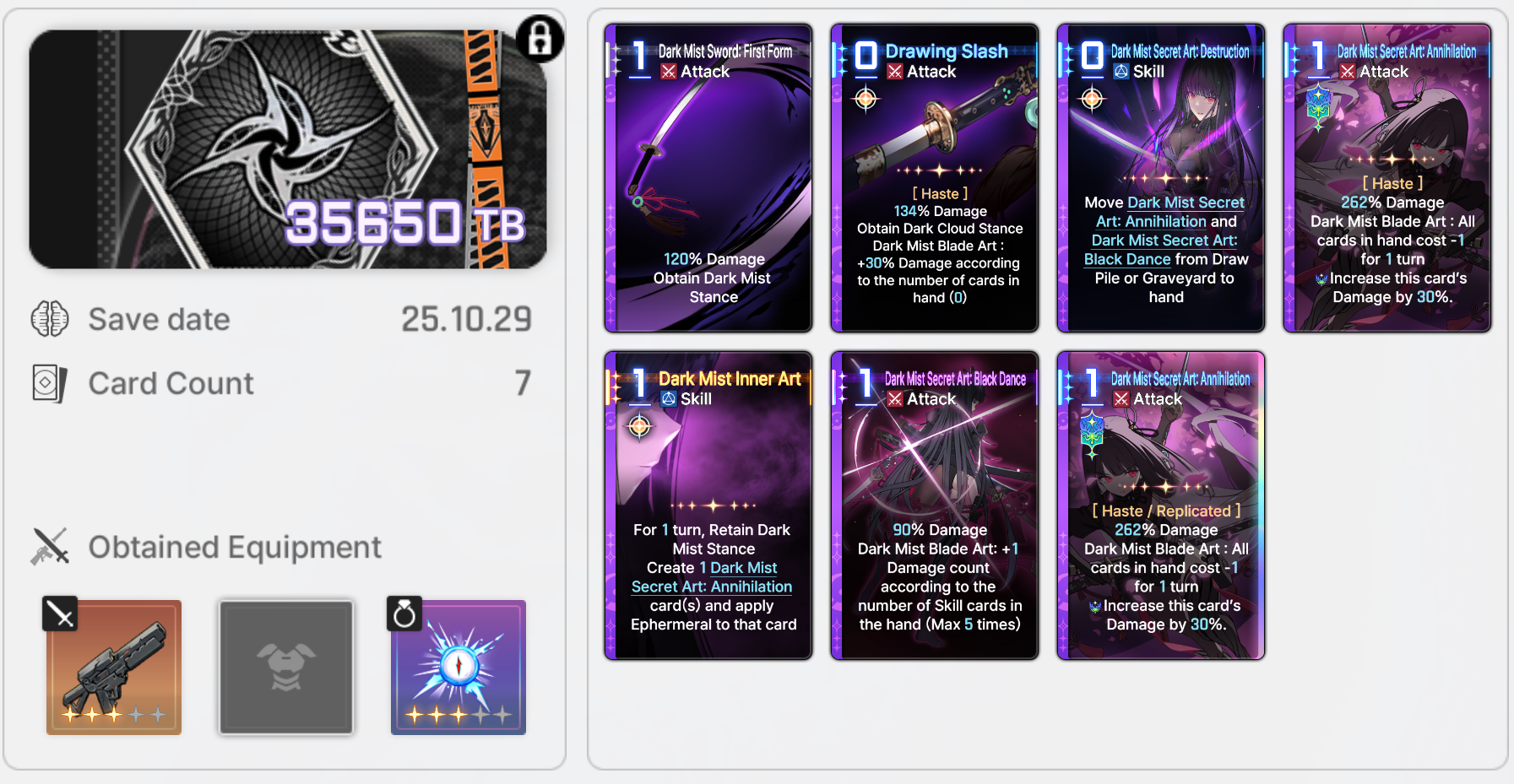The height and width of the screenshot is (784, 1514).
Task: Open the Dark Mist Secret Art: Black Dance card
Action: tap(935, 506)
